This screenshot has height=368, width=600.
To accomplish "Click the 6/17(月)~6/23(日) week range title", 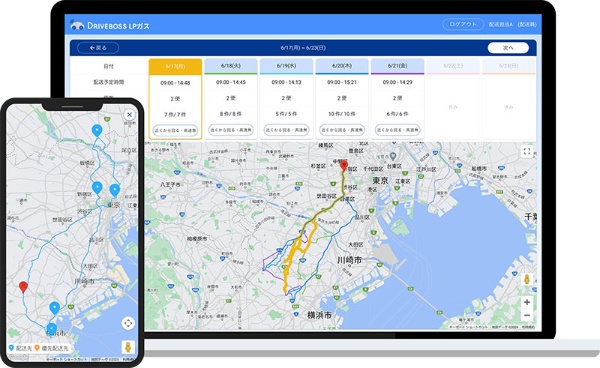I will coord(303,48).
